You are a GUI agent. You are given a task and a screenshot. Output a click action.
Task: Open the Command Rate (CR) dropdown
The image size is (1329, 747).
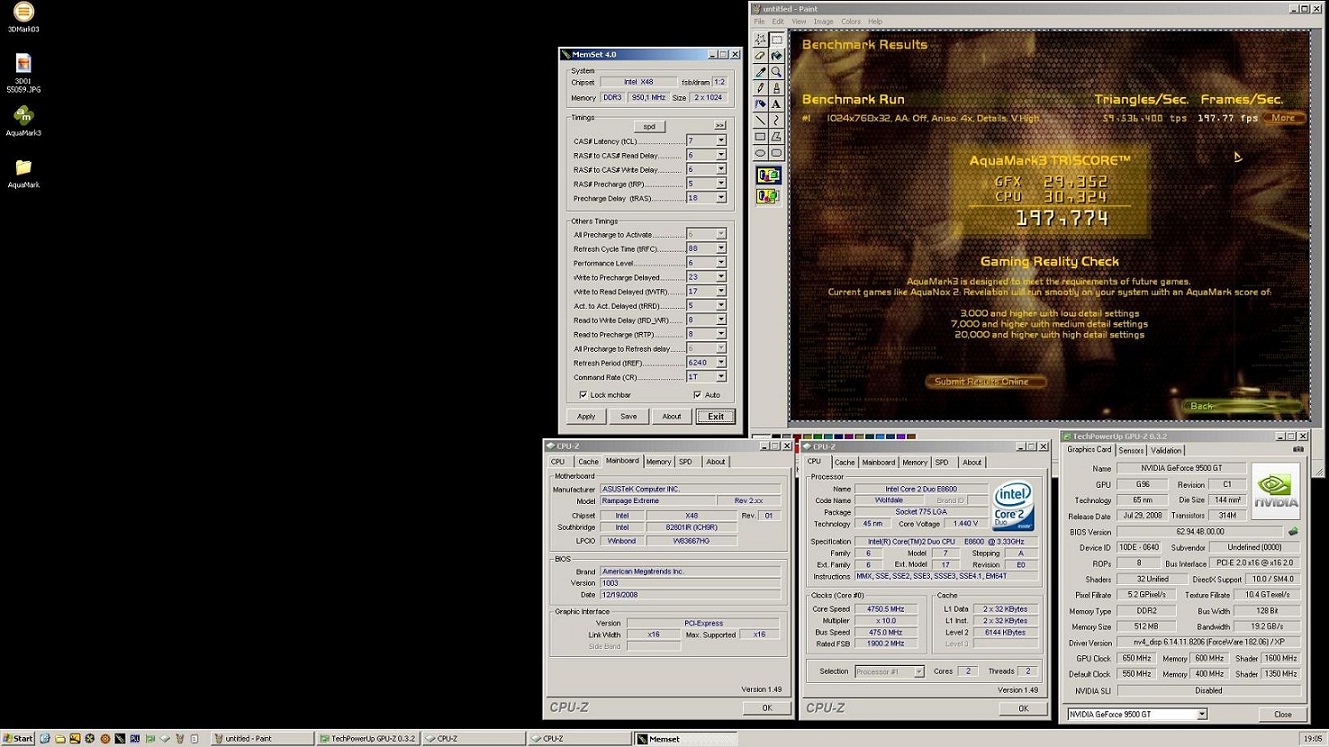point(720,377)
